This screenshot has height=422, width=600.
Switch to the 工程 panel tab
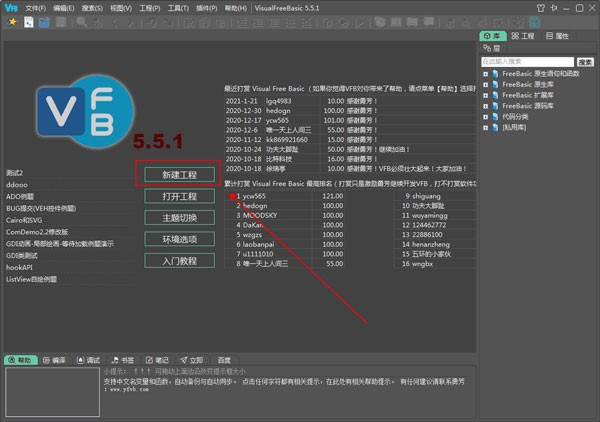525,36
